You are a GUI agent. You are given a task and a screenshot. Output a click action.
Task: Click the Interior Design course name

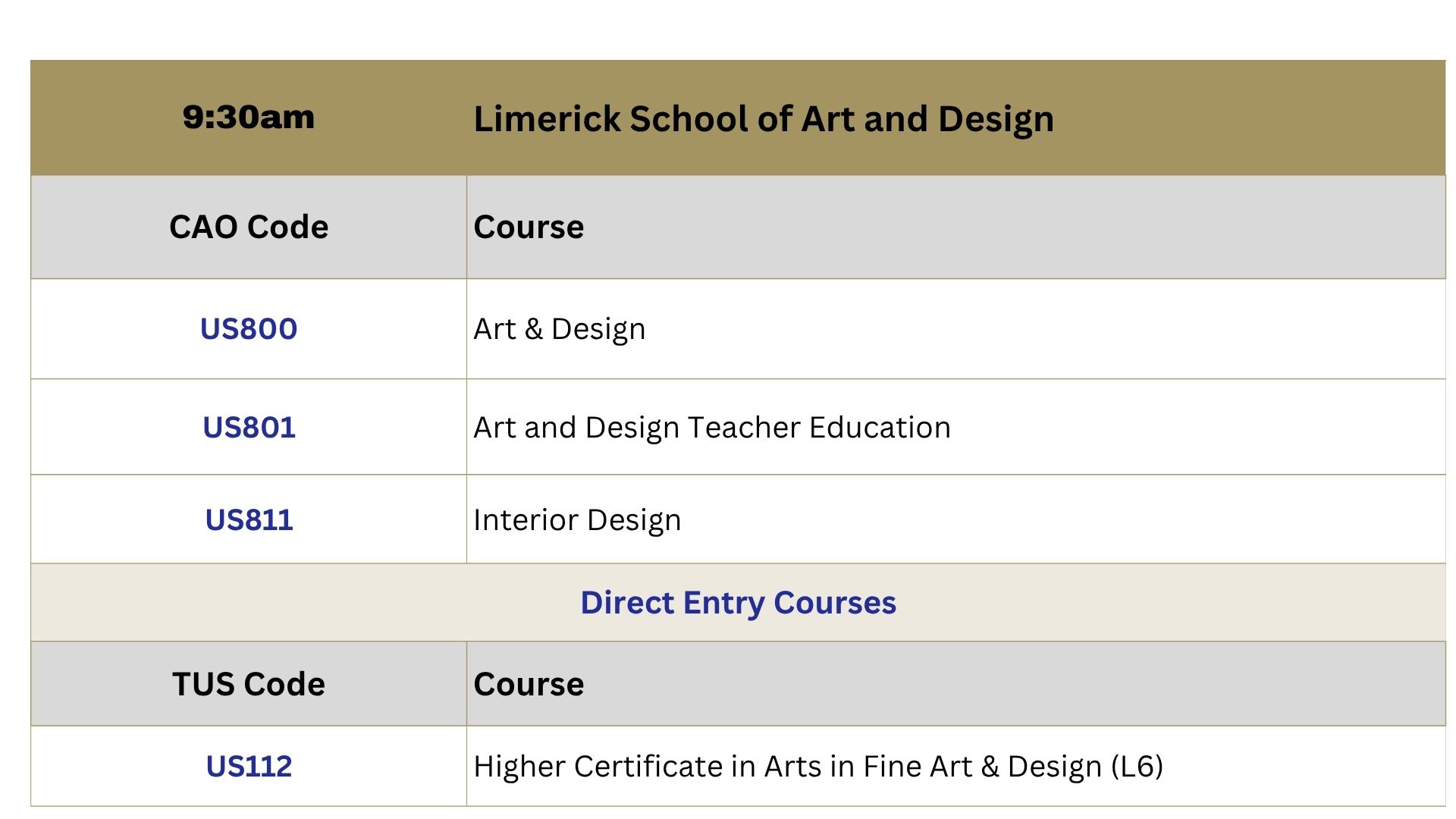(x=577, y=520)
